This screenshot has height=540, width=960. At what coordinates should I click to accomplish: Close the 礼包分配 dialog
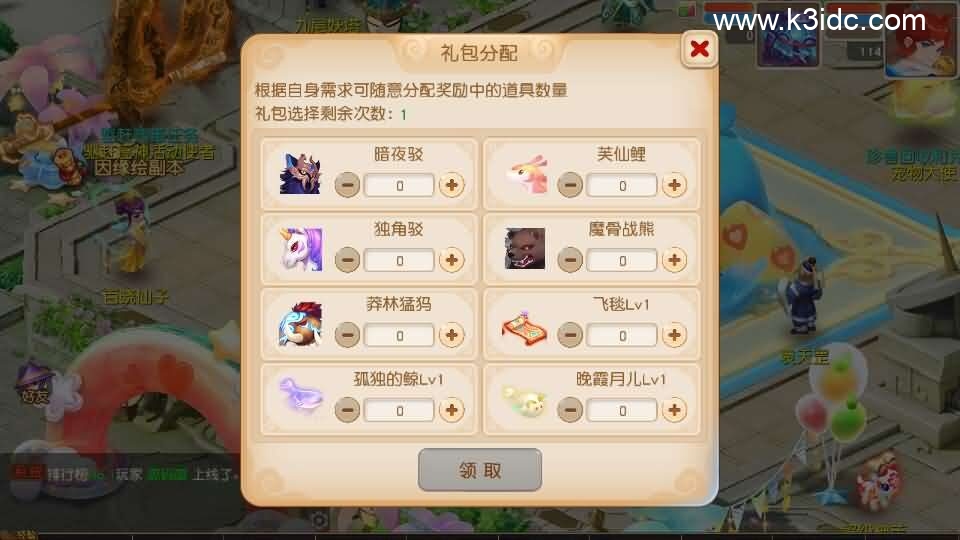[x=699, y=48]
